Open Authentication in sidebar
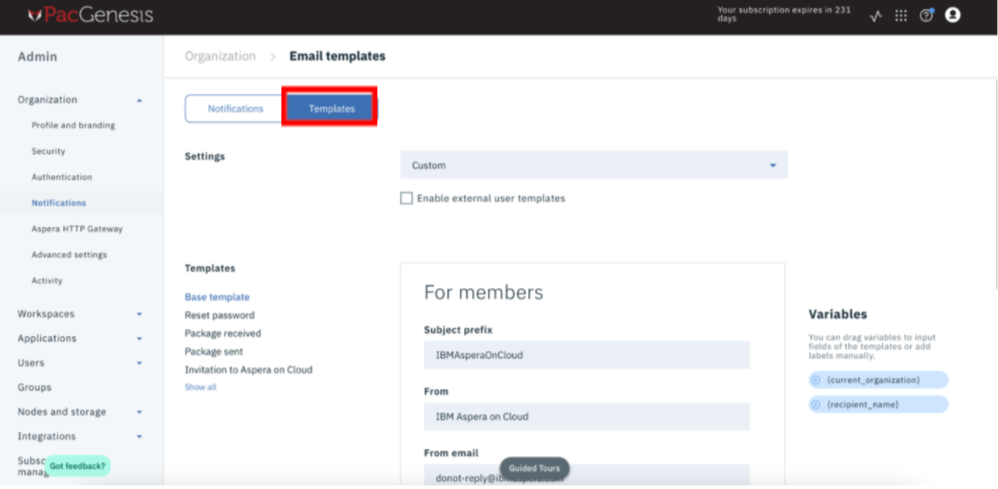The height and width of the screenshot is (489, 998). click(62, 177)
